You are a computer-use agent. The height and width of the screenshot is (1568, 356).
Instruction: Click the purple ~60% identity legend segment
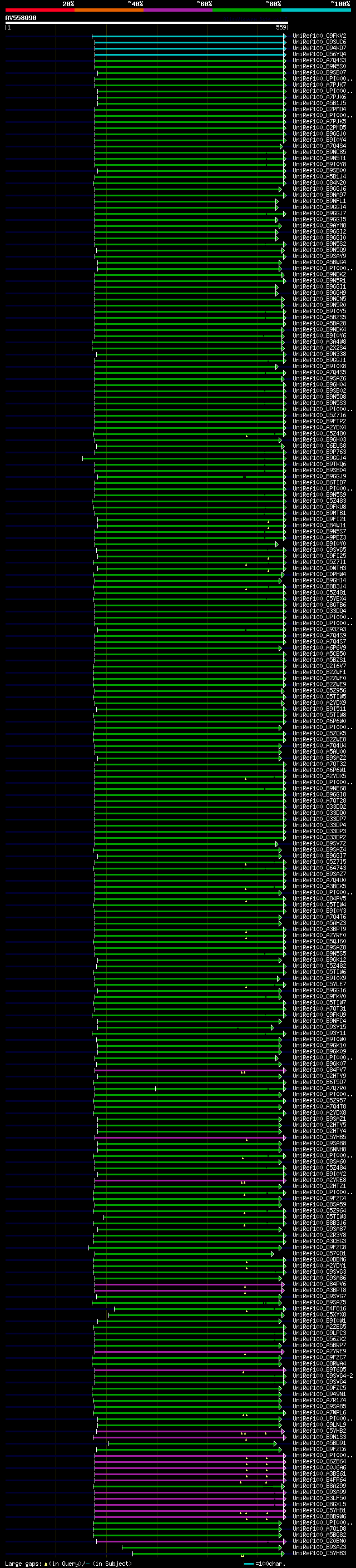179,10
